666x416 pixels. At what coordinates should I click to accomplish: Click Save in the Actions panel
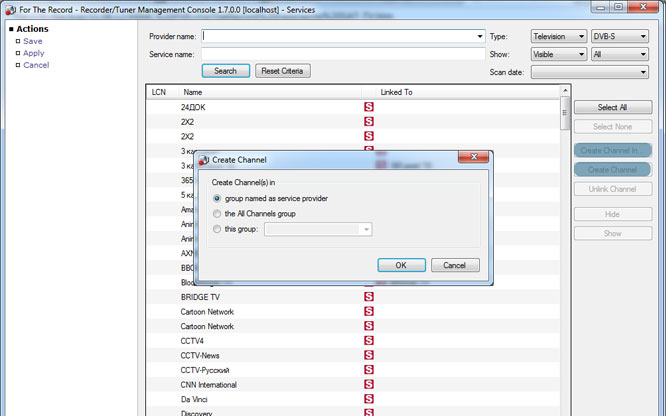33,41
